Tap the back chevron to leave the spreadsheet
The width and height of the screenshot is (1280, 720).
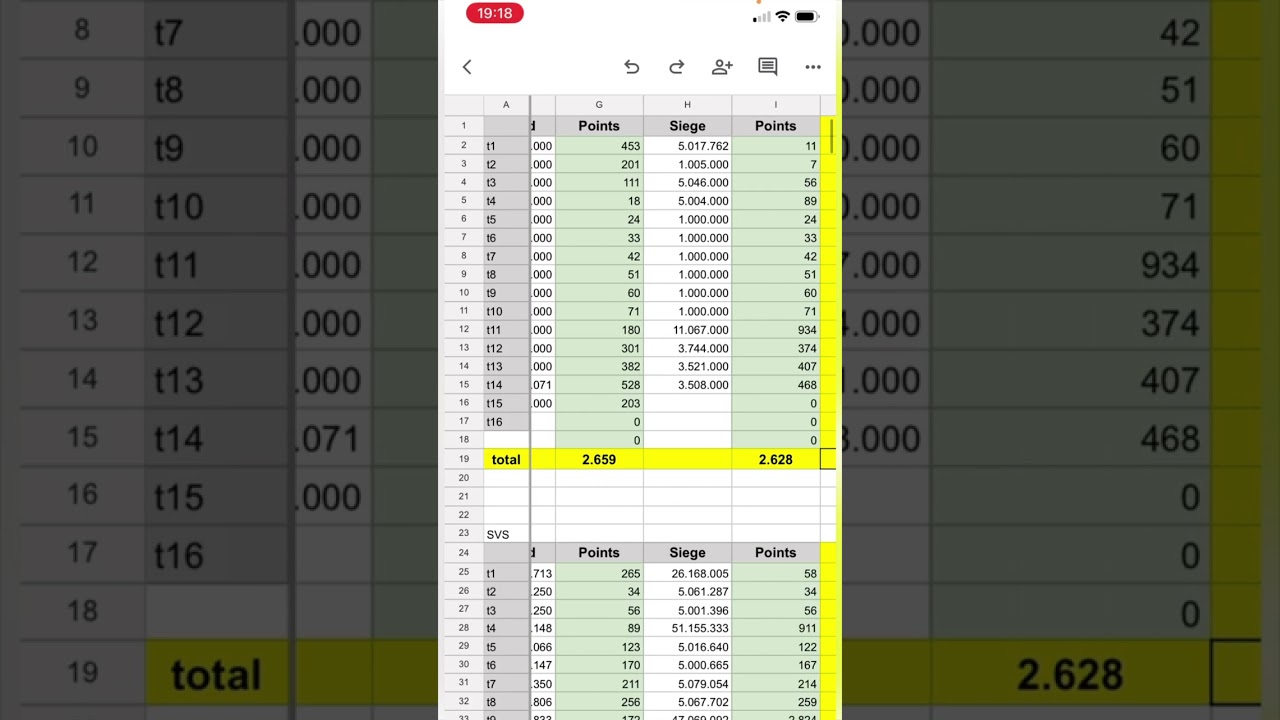(467, 67)
